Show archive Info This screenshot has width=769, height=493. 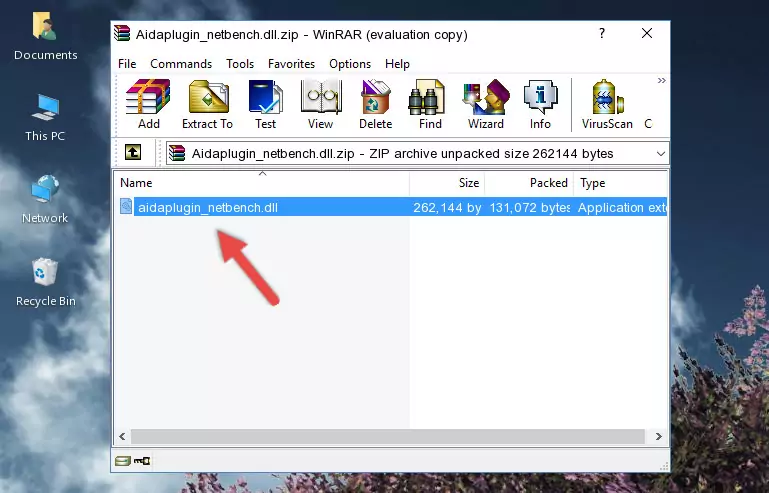pos(540,104)
